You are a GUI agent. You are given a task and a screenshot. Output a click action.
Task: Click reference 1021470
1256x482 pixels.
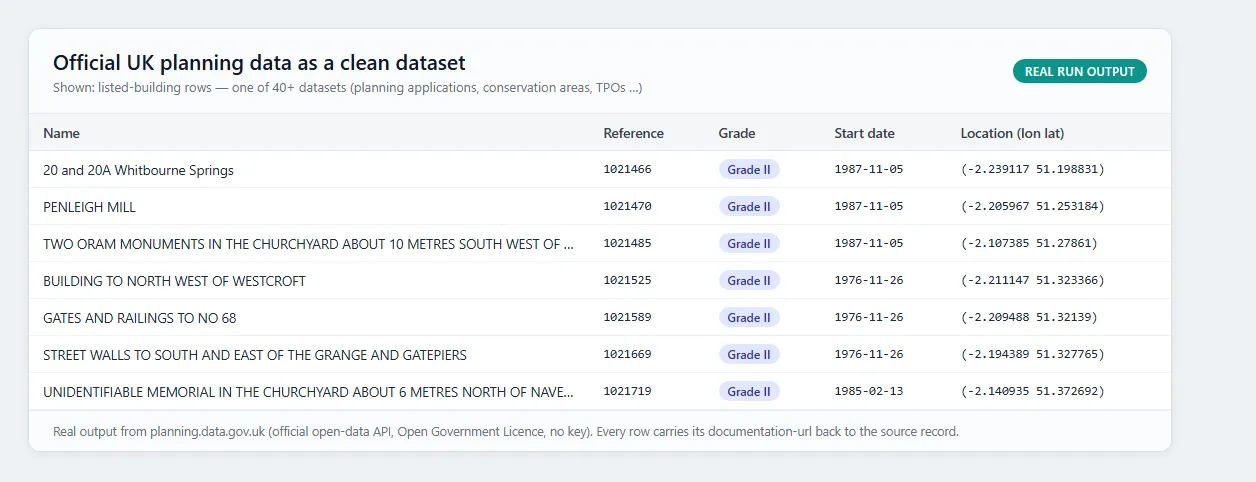click(627, 207)
